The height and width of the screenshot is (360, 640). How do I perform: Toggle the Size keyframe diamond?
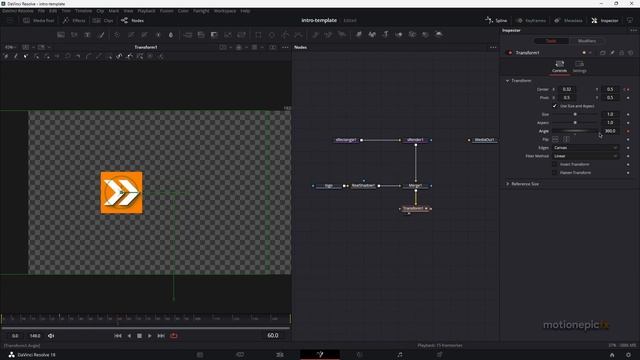pyautogui.click(x=628, y=114)
